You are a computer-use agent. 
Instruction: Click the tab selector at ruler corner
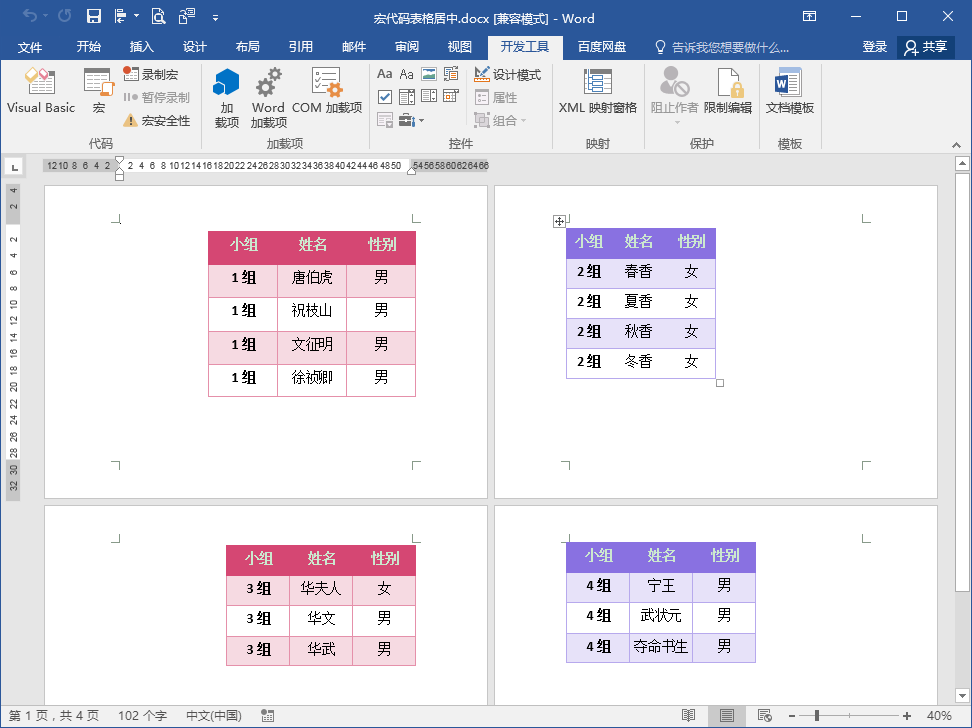tap(14, 167)
